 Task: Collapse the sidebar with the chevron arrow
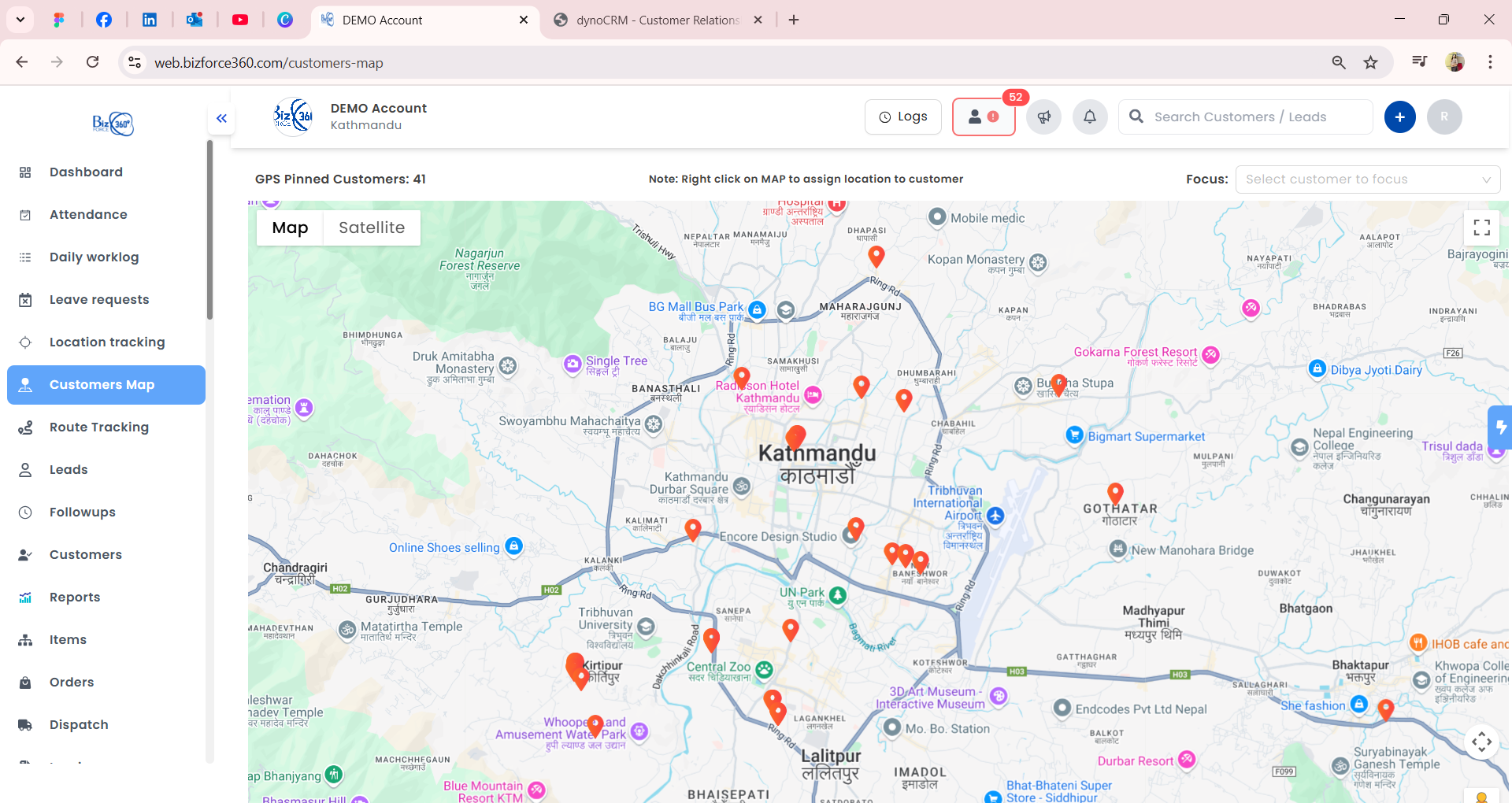[x=221, y=118]
